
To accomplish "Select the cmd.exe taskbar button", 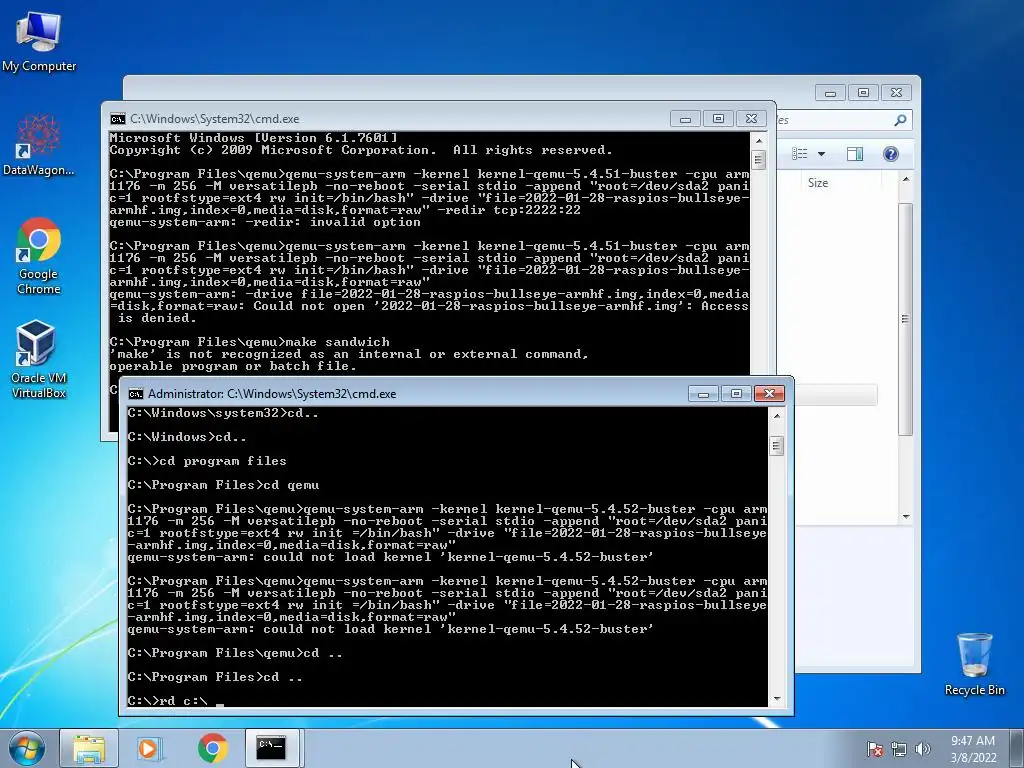I will 273,748.
